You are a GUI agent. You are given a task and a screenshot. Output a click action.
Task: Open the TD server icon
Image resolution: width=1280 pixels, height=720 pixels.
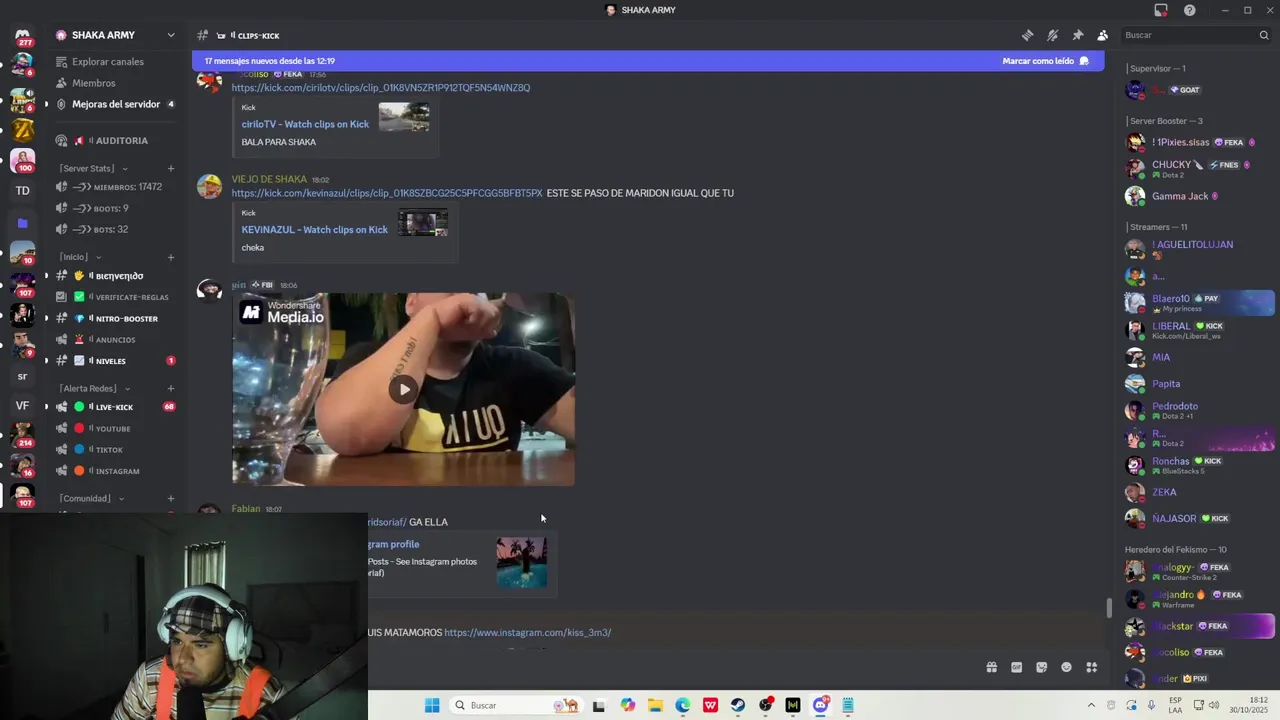pyautogui.click(x=23, y=191)
